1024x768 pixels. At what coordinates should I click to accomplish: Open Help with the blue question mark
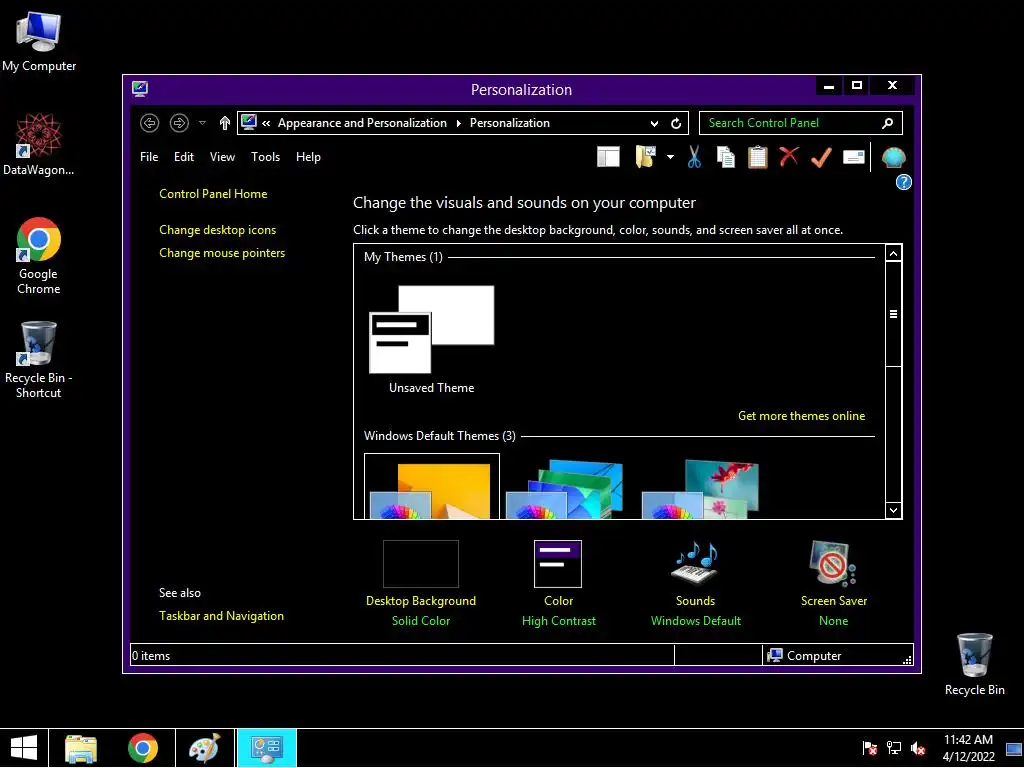pos(903,182)
